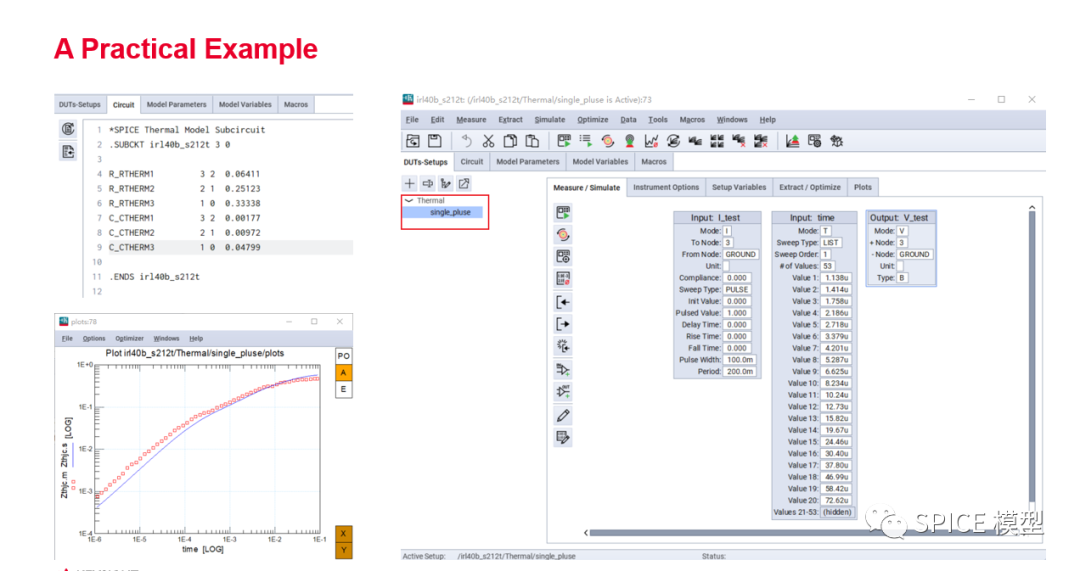Switch to the Extract / Optimize tab

coord(809,187)
